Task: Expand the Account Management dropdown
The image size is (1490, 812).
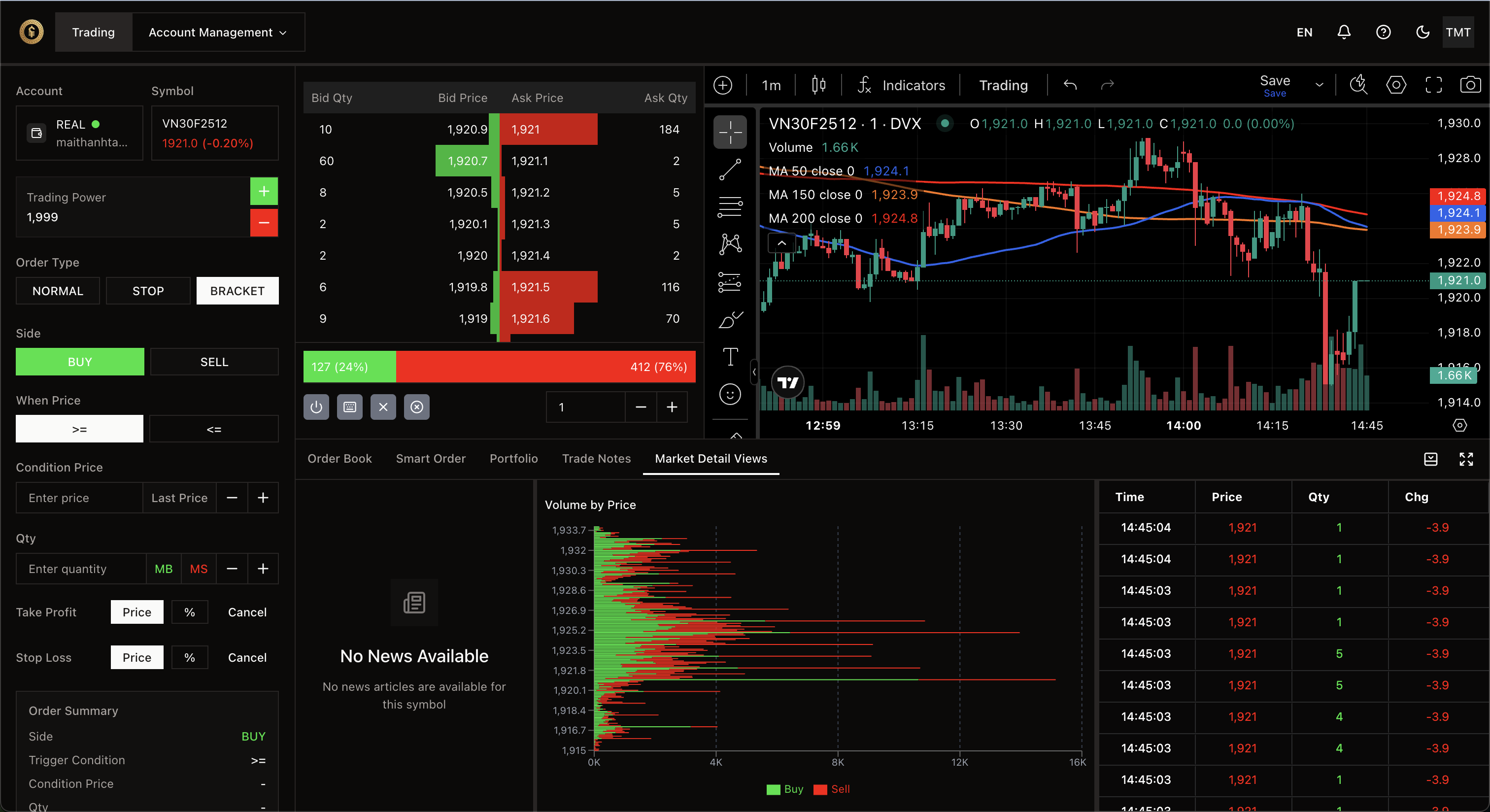Action: [x=217, y=33]
